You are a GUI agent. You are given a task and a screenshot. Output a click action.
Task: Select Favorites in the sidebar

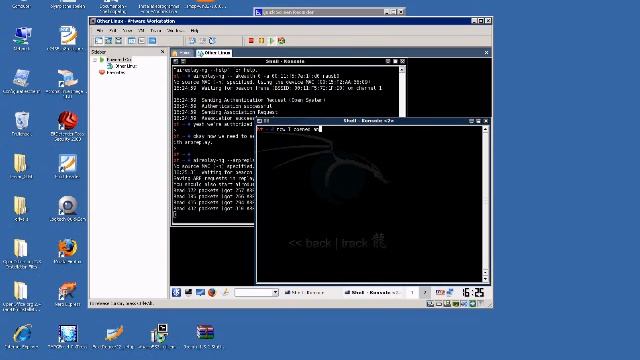pos(116,72)
